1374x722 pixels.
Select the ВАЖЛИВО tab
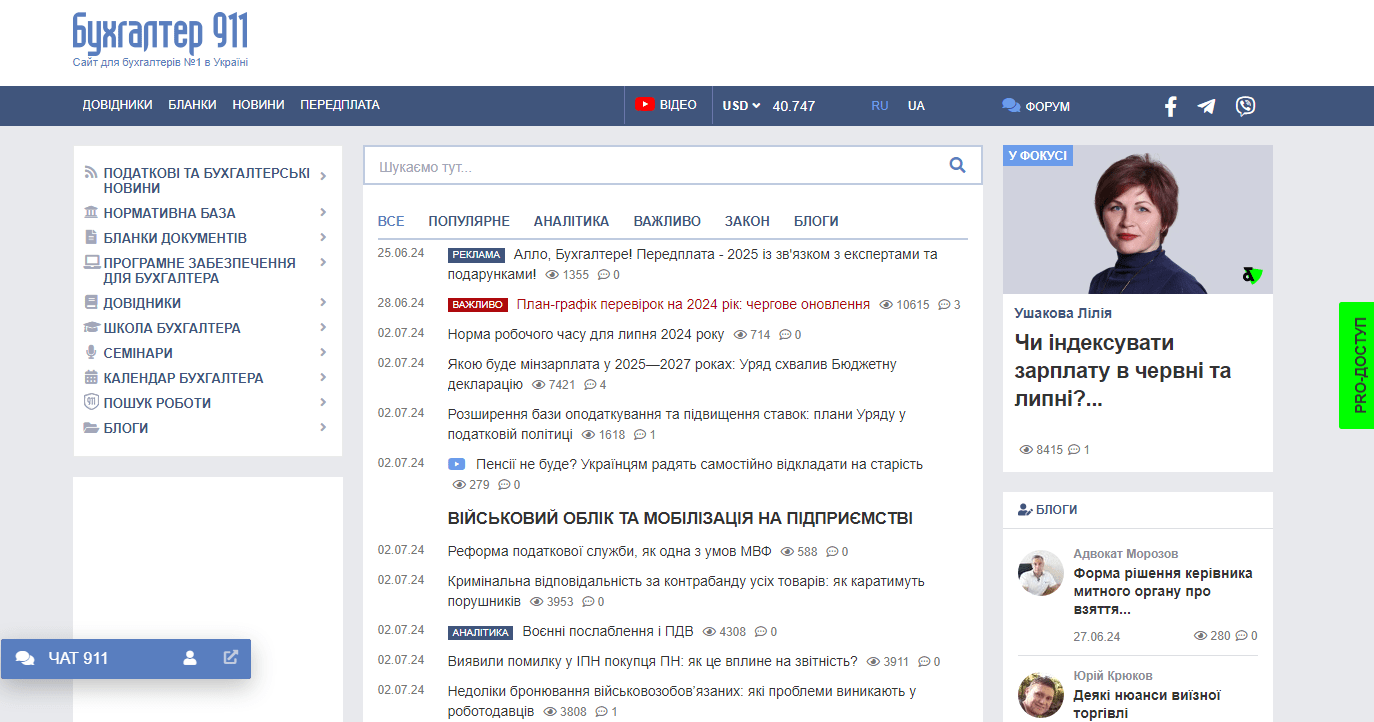(667, 221)
